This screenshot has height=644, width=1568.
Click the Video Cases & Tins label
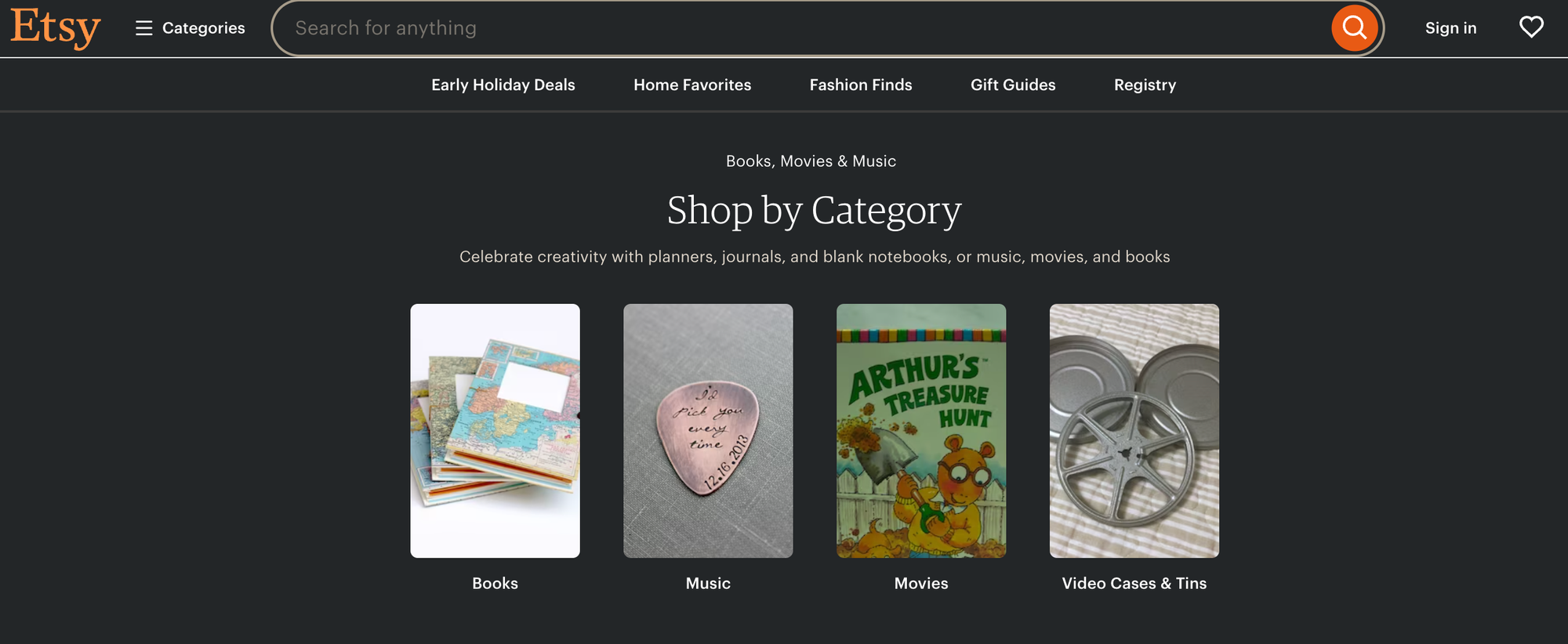click(x=1134, y=583)
